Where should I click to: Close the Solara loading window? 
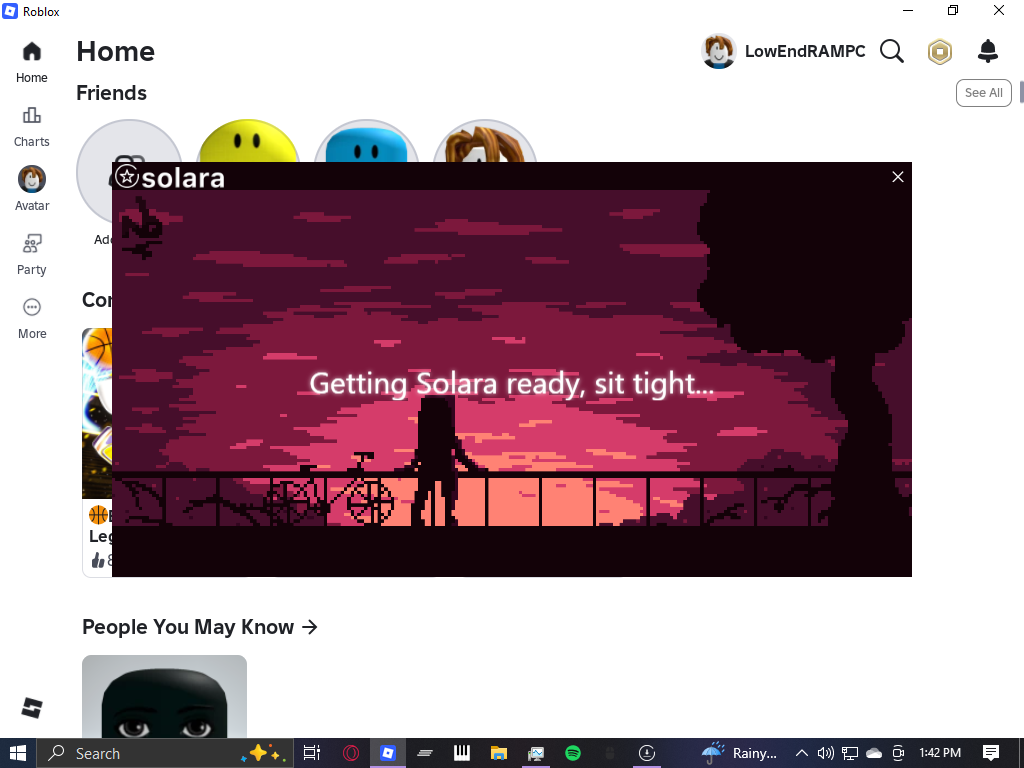coord(897,177)
